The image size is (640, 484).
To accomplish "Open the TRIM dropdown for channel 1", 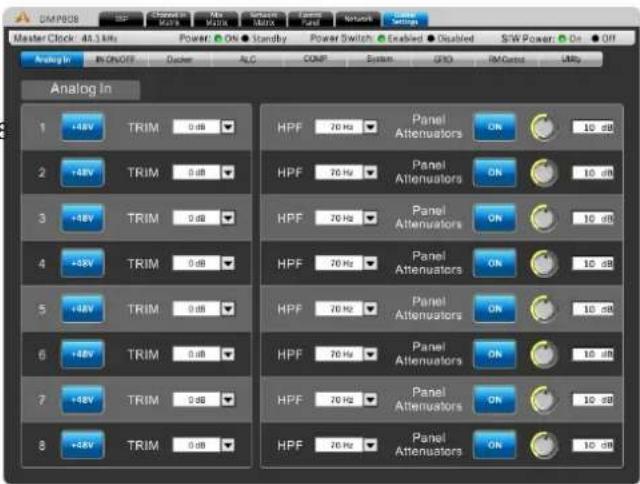I will coord(228,127).
